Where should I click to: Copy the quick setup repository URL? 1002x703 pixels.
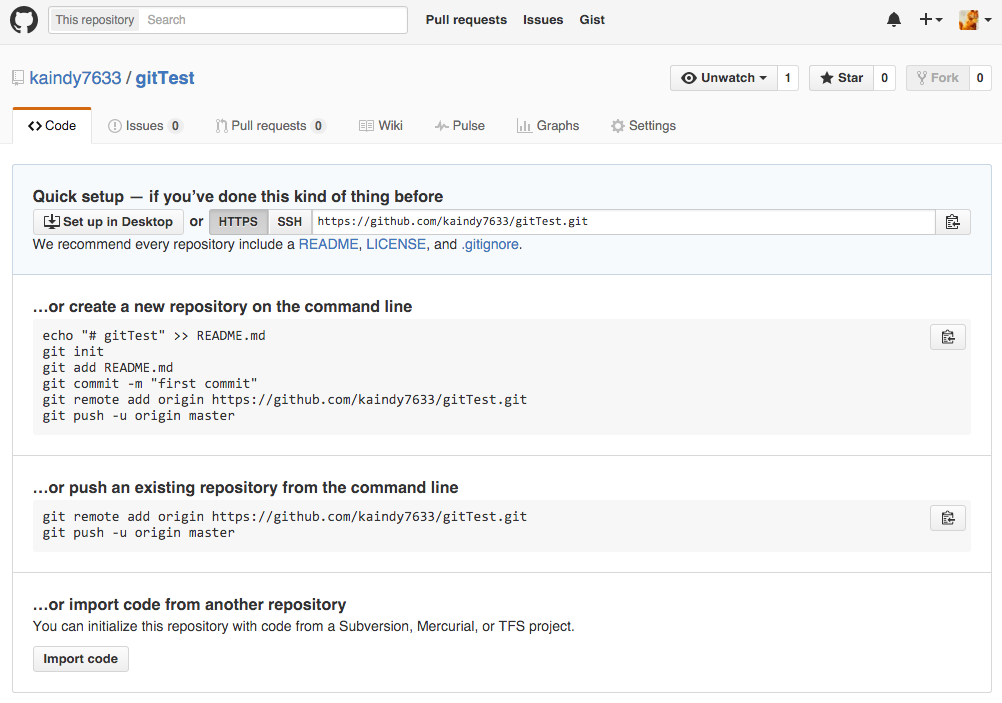click(952, 222)
